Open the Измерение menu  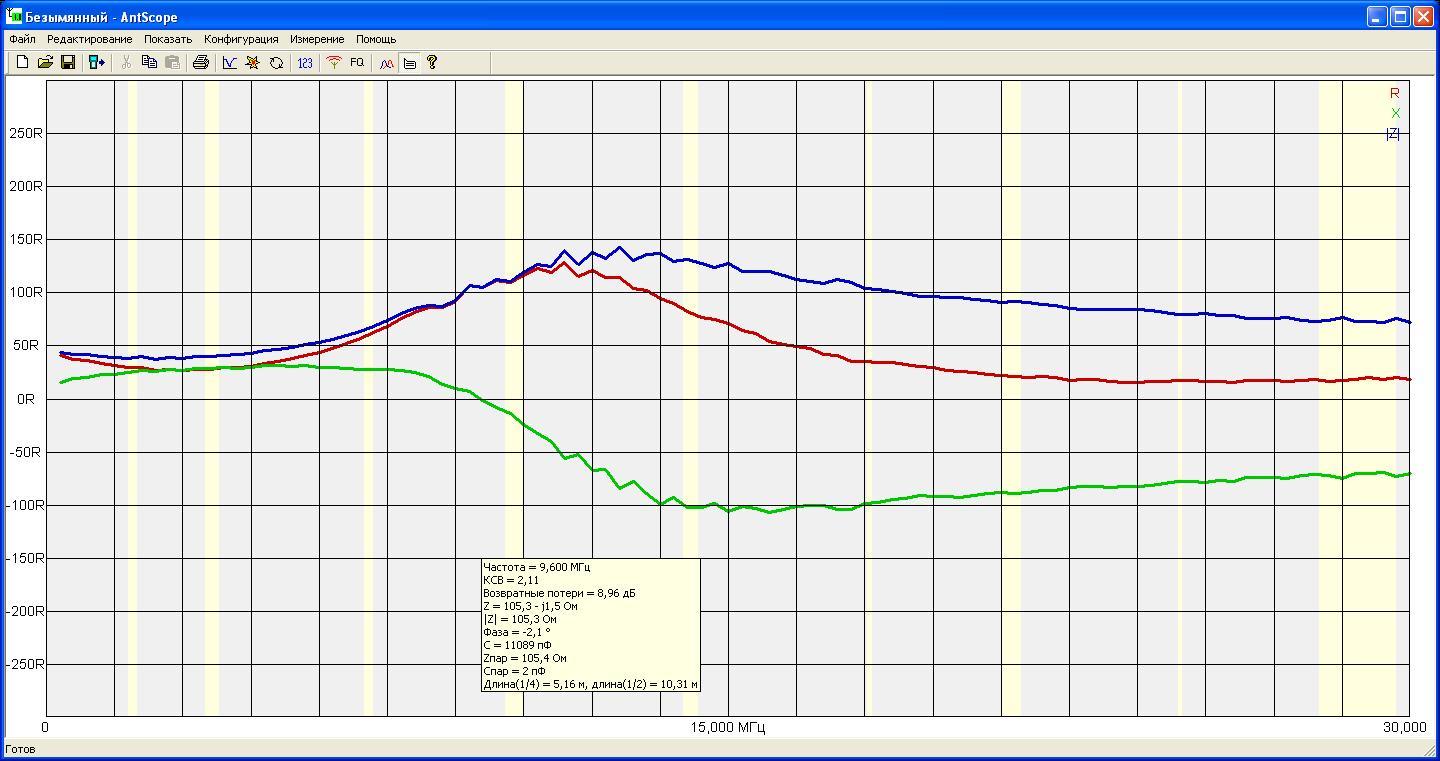[x=317, y=39]
